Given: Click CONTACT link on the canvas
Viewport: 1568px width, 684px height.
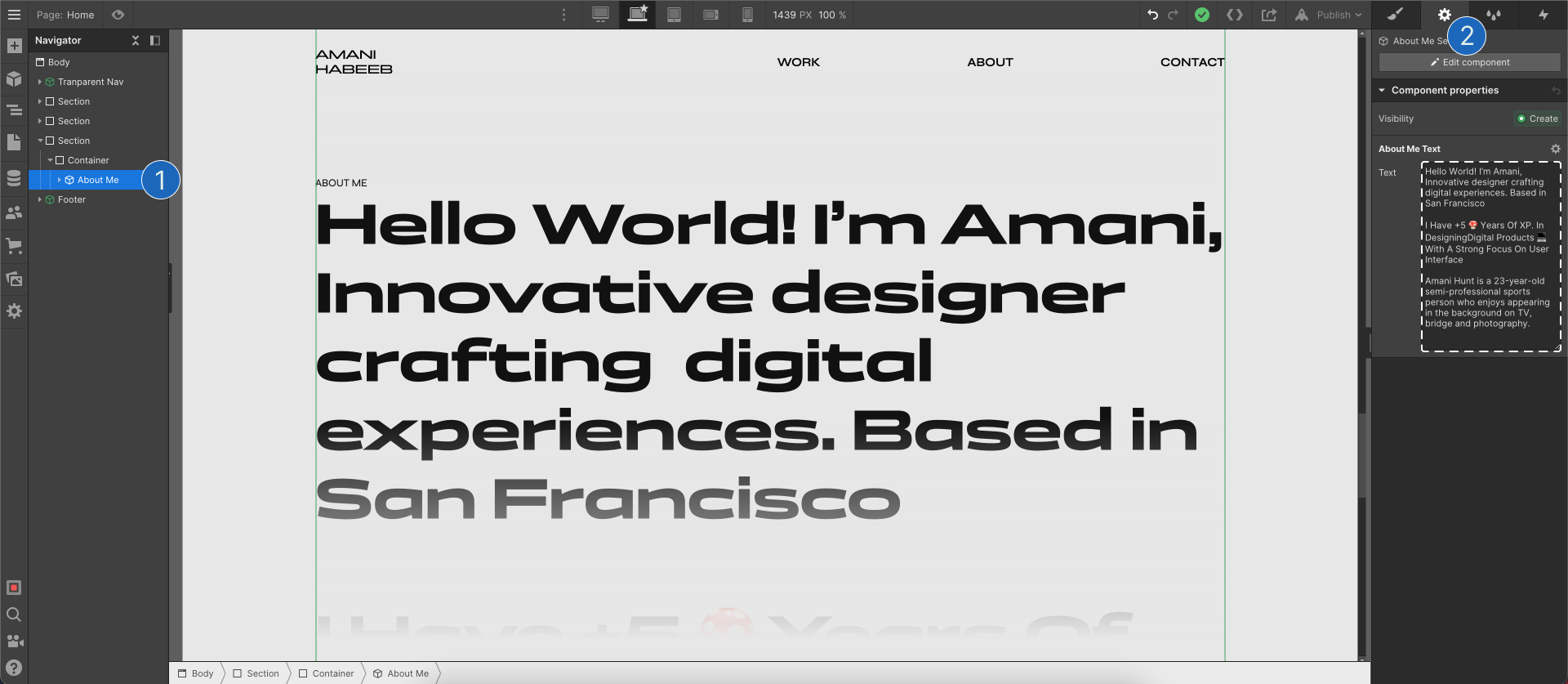Looking at the screenshot, I should point(1192,62).
